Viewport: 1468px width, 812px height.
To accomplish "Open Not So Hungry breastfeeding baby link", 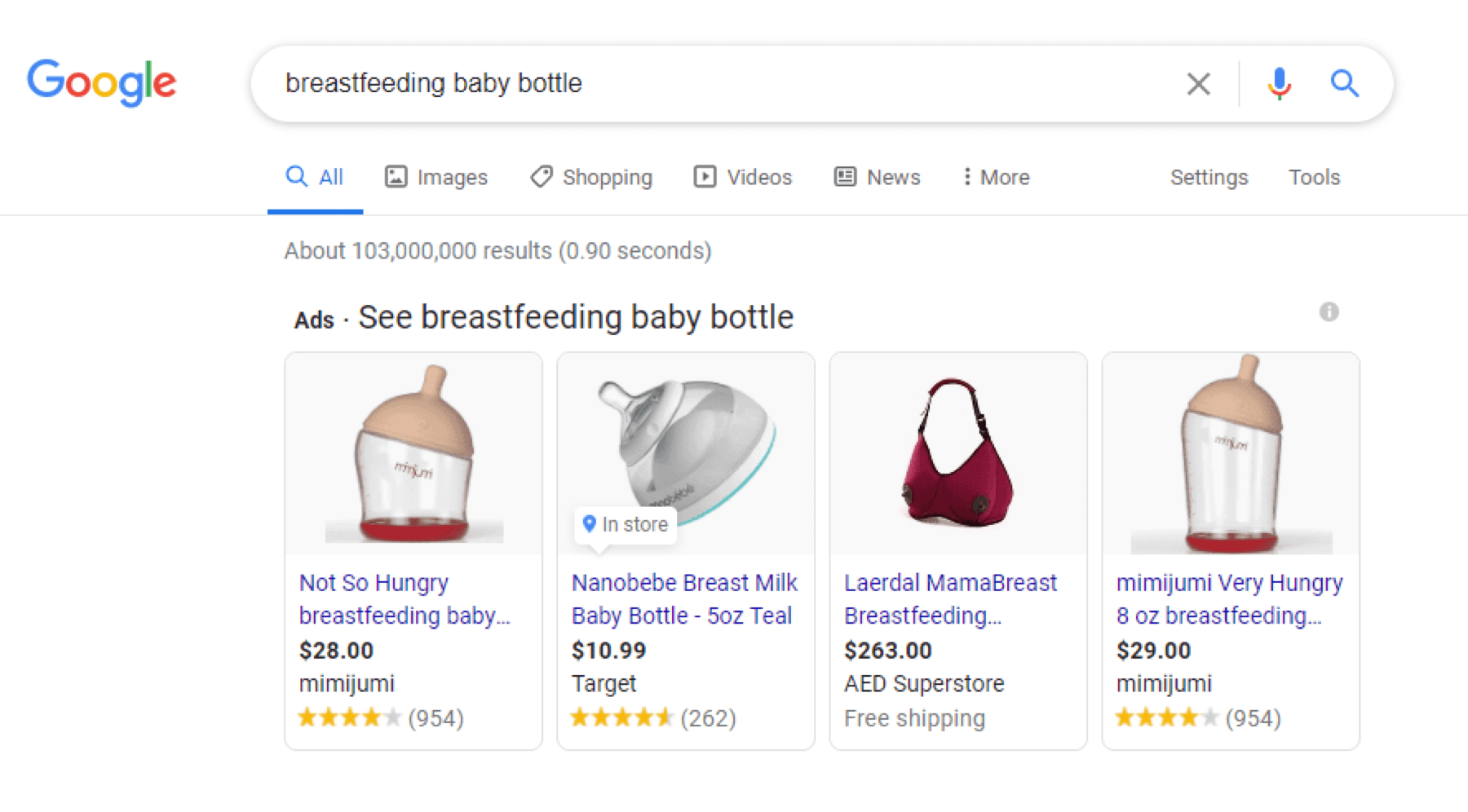I will (x=405, y=599).
